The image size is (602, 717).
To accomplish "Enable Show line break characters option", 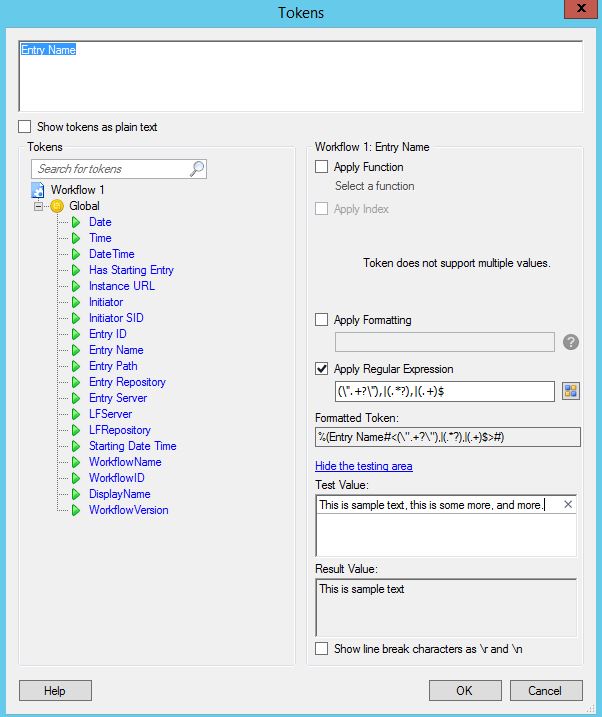I will (321, 648).
